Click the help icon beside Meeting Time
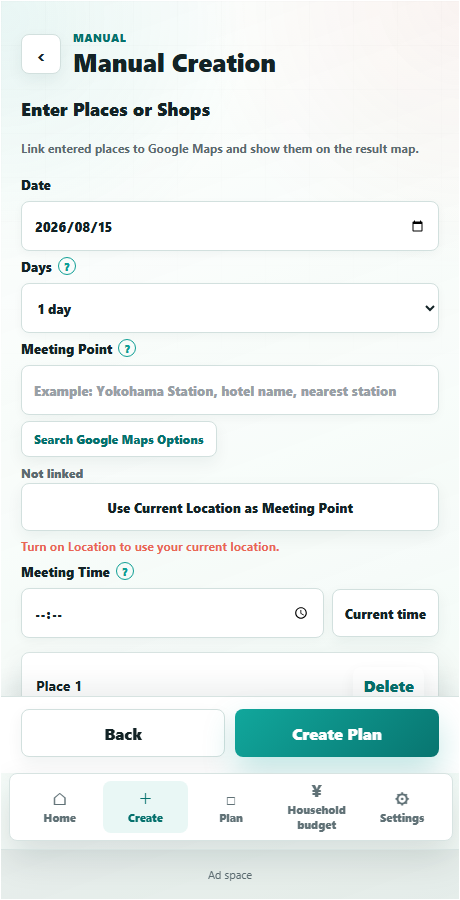Viewport: 460px width, 900px height. (125, 572)
